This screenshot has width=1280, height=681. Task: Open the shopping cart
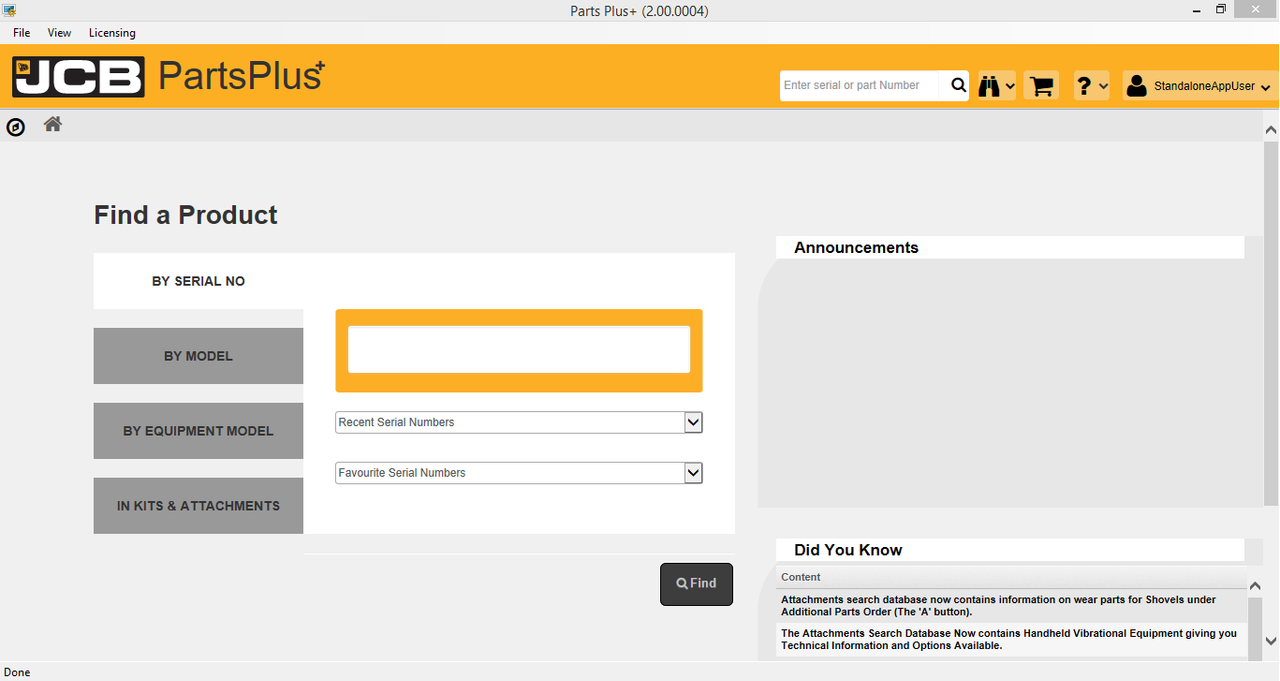point(1042,86)
